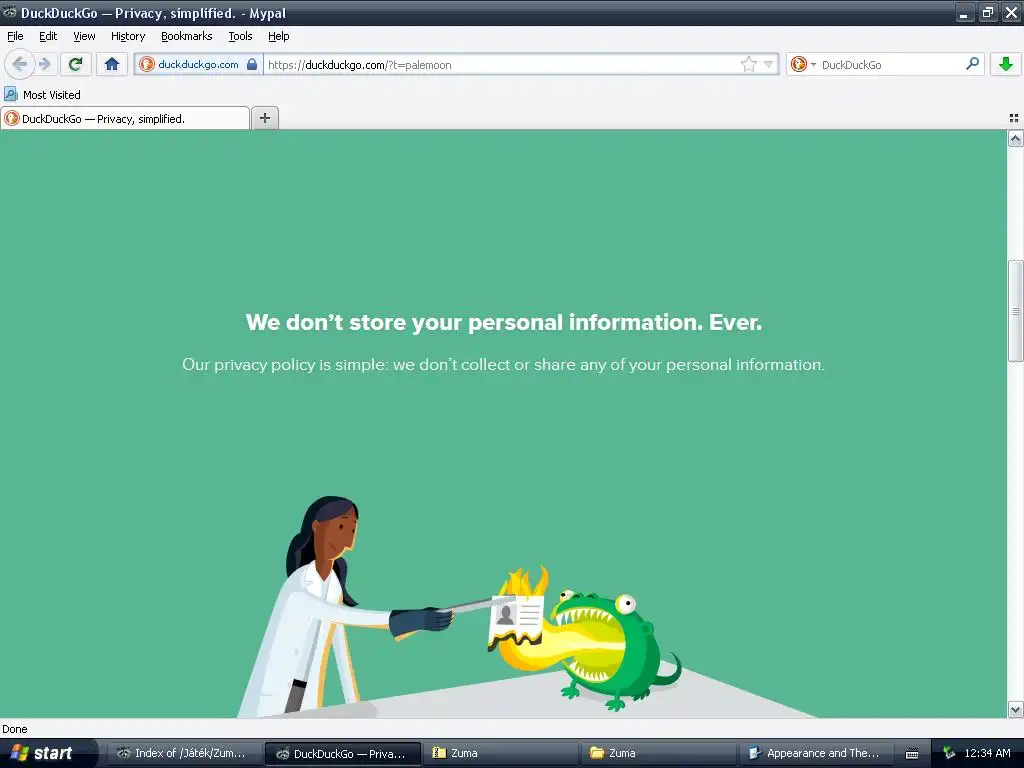Open a new tab with plus button

pos(264,118)
